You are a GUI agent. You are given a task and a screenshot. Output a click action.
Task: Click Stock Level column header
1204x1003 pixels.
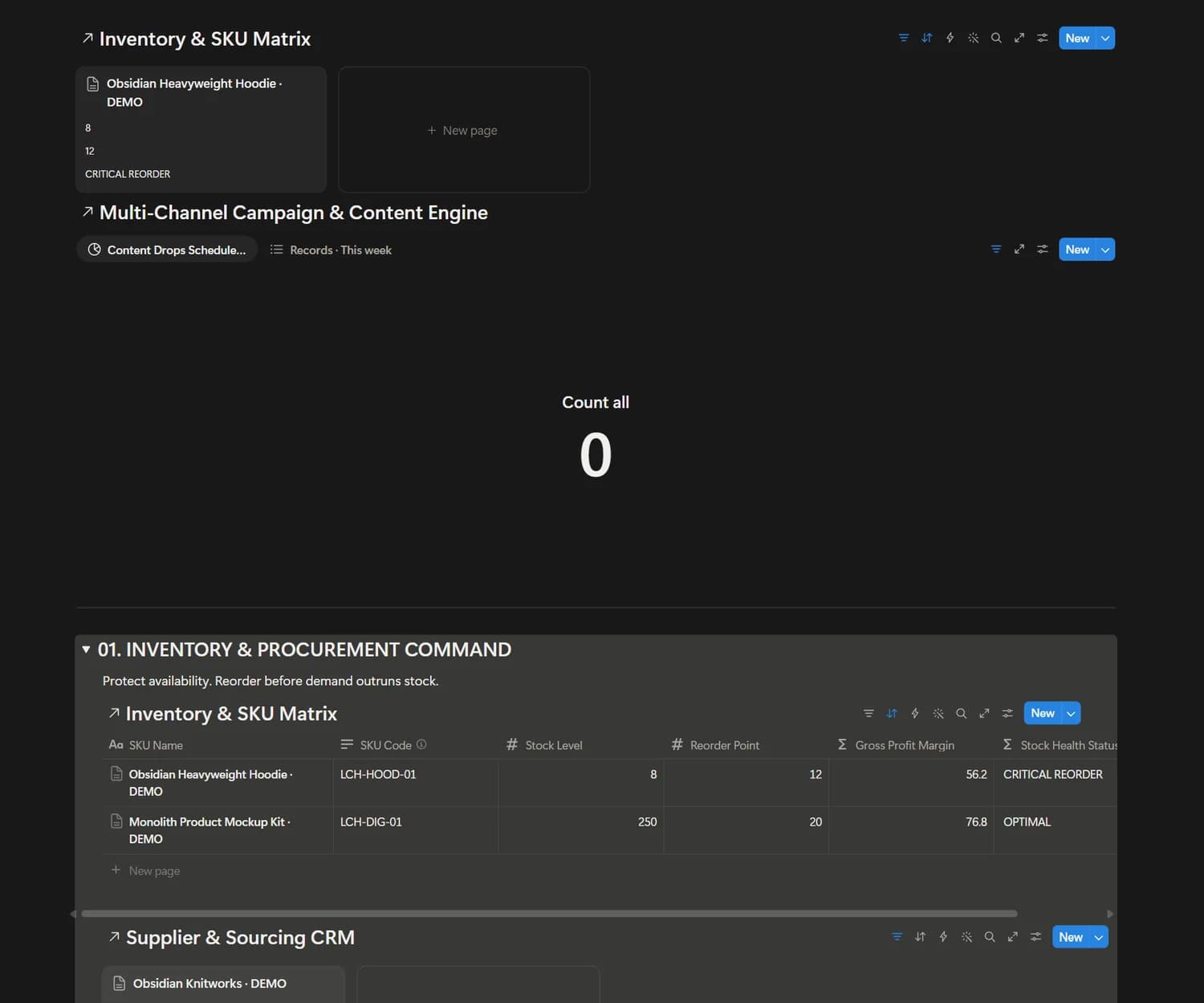tap(581, 745)
